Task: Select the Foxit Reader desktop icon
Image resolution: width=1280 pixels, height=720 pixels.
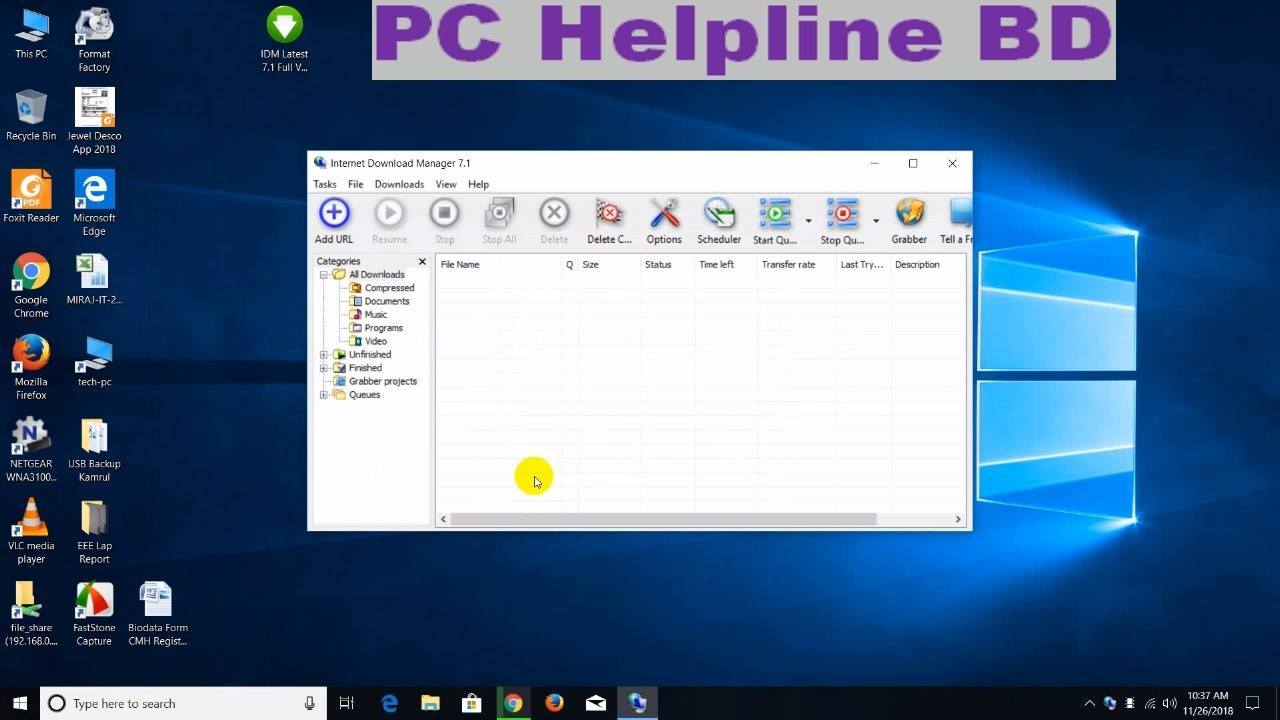Action: coord(31,197)
